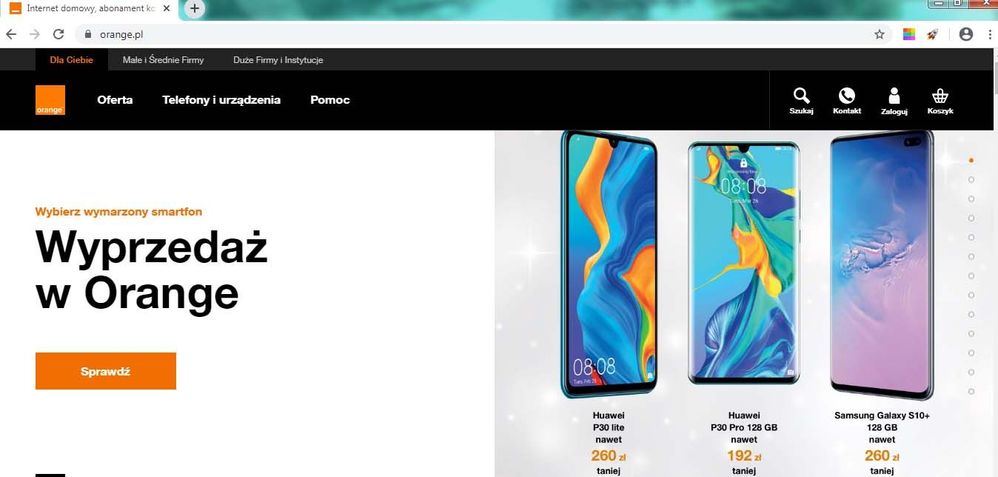
Task: Click the rocket extension icon
Action: pyautogui.click(x=932, y=34)
